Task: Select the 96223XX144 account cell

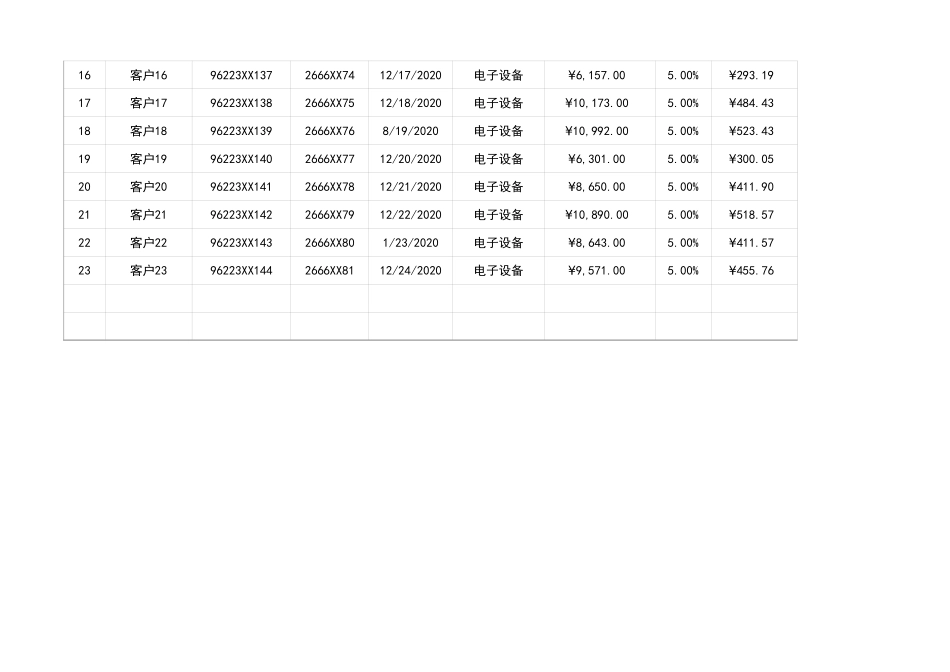Action: click(240, 270)
